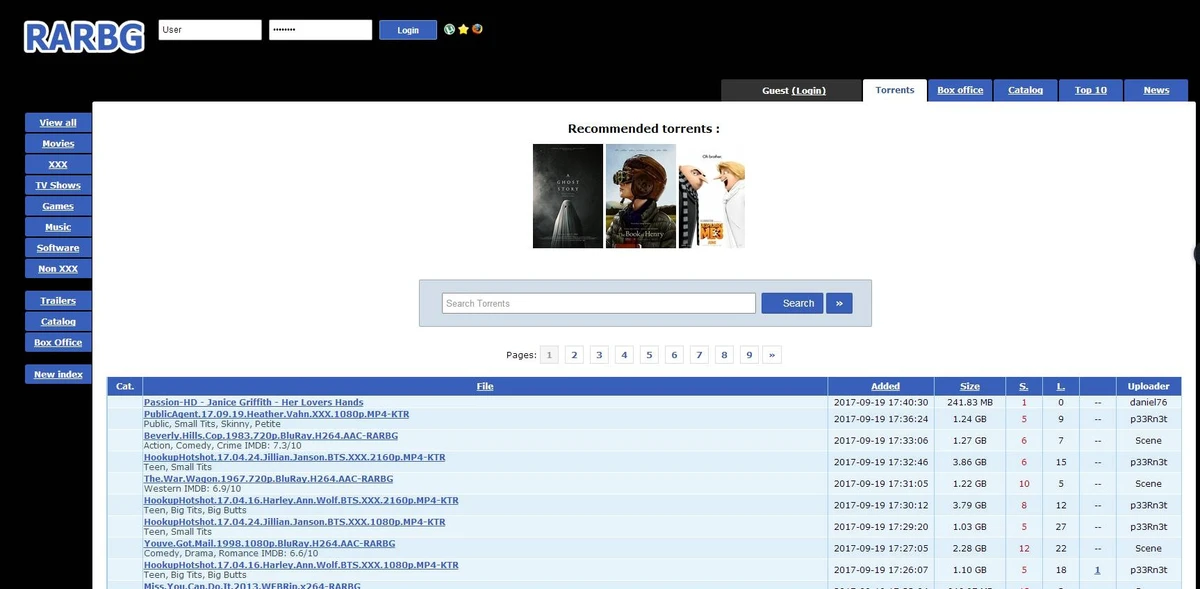Viewport: 1200px width, 589px height.
Task: Open the Software category in the sidebar
Action: point(58,247)
